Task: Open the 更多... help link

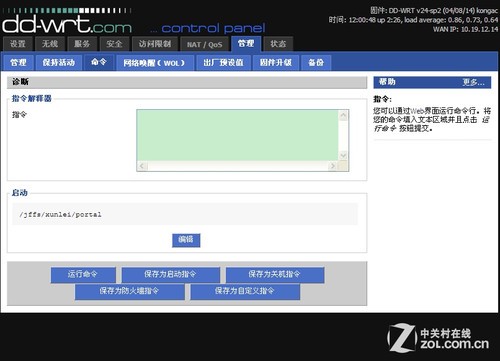Action: (473, 82)
